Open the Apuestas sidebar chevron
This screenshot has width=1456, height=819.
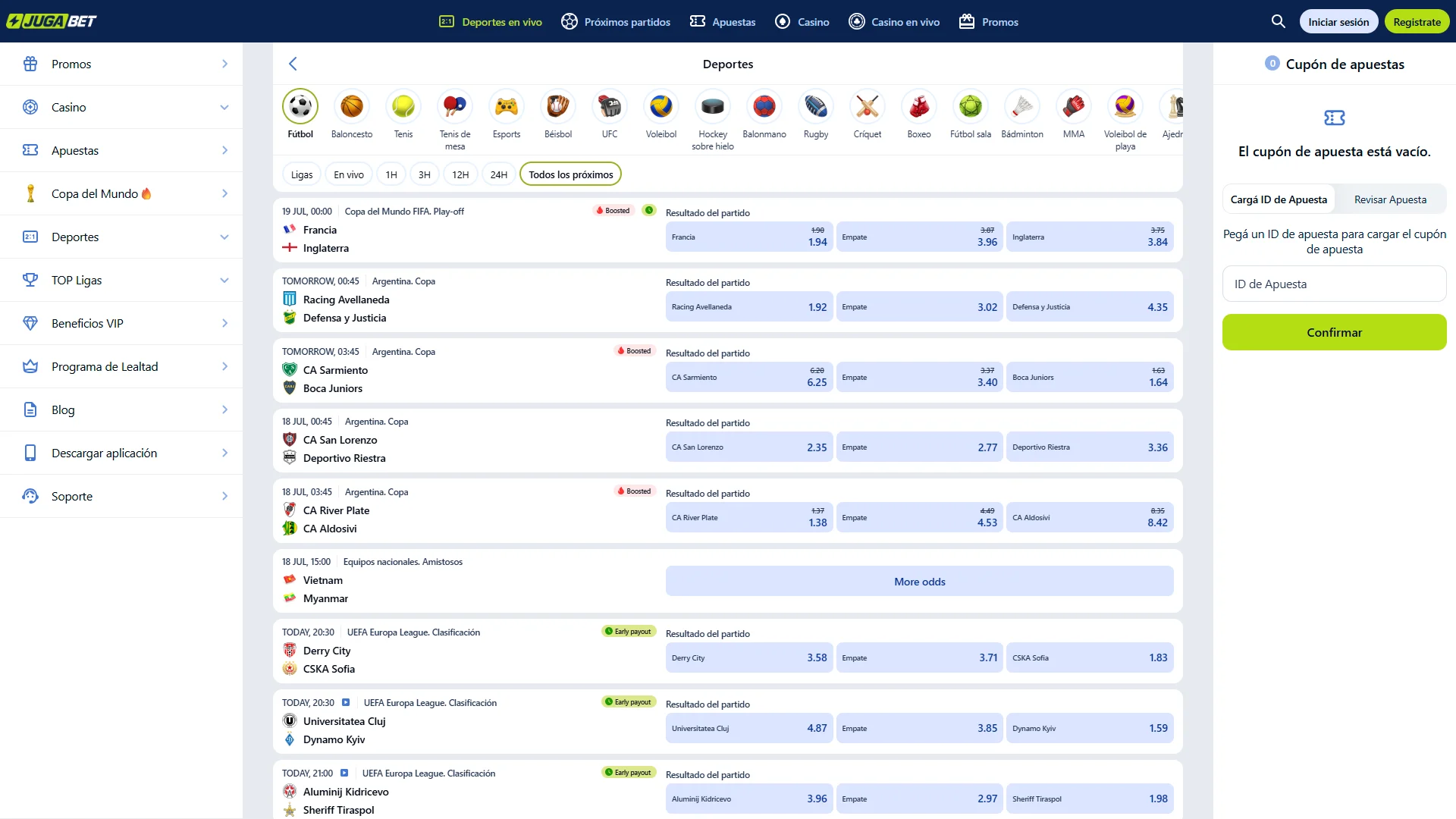[x=224, y=150]
